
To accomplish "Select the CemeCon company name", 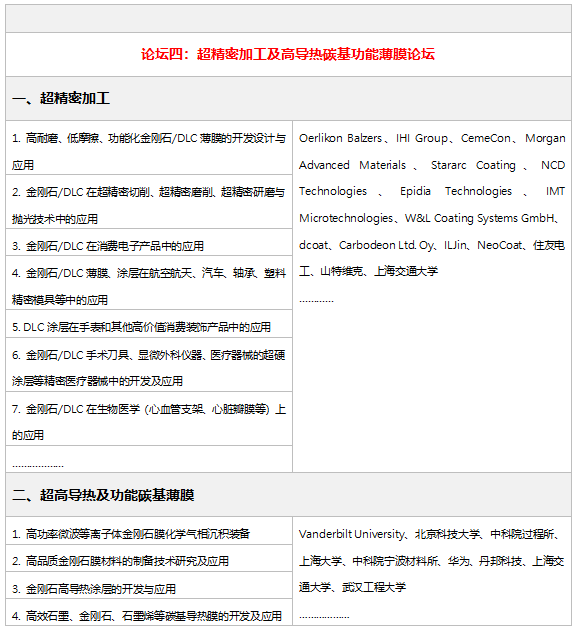I will point(486,138).
